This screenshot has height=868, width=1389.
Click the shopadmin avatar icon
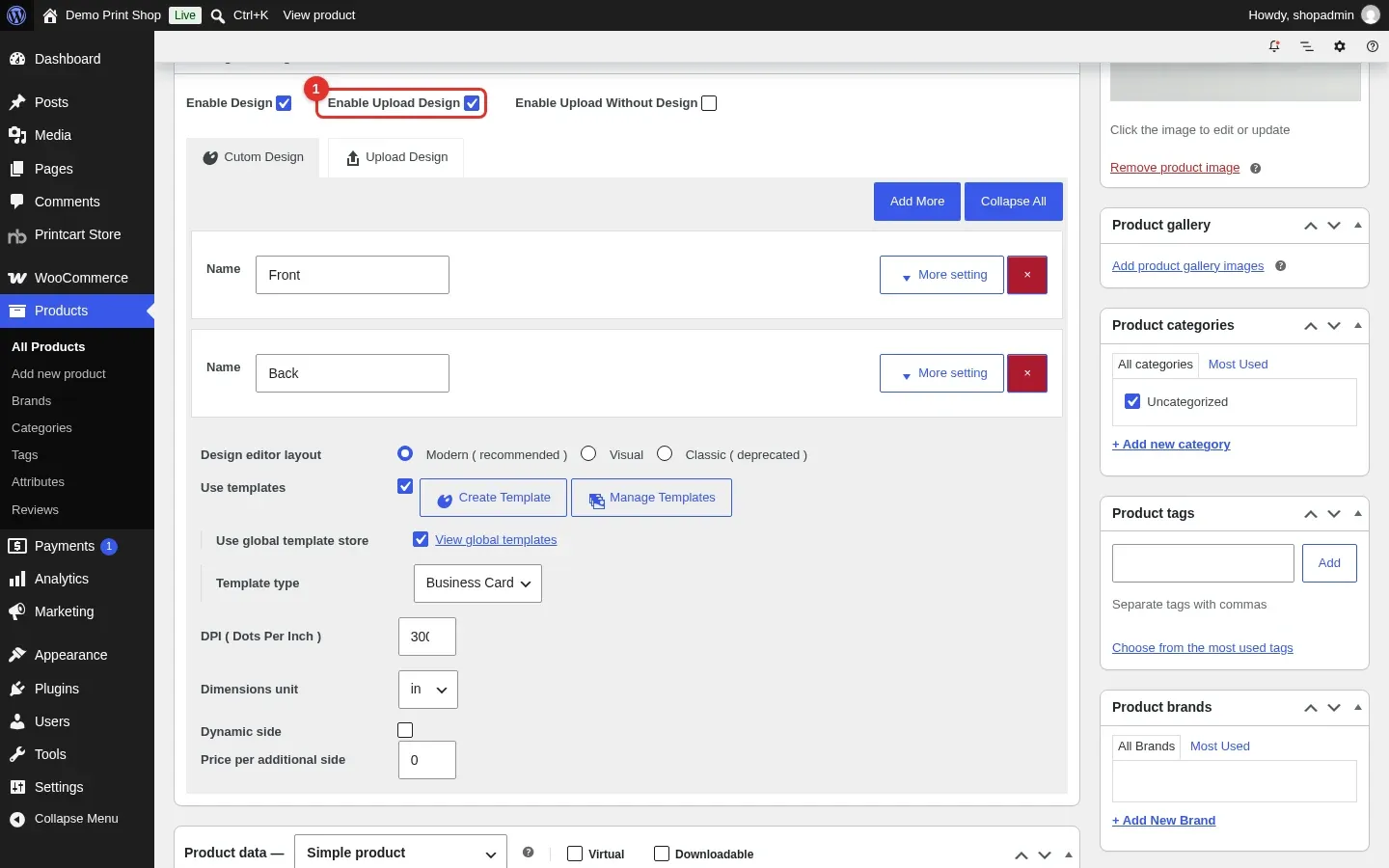click(x=1371, y=15)
